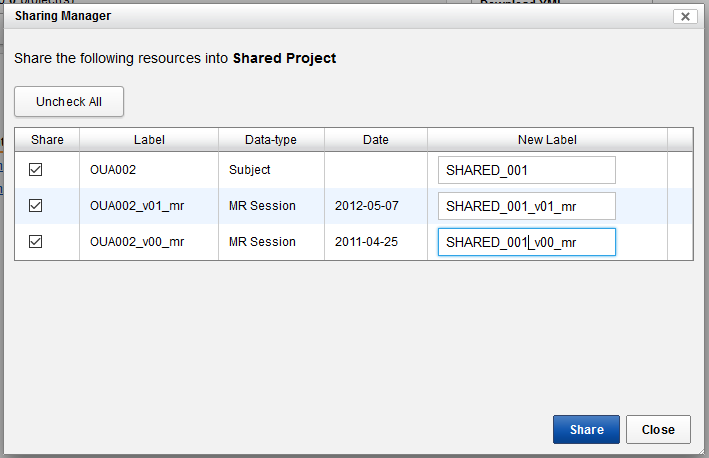Disable sharing for the OUA002_v00_mr session
This screenshot has width=709, height=458.
[x=36, y=242]
